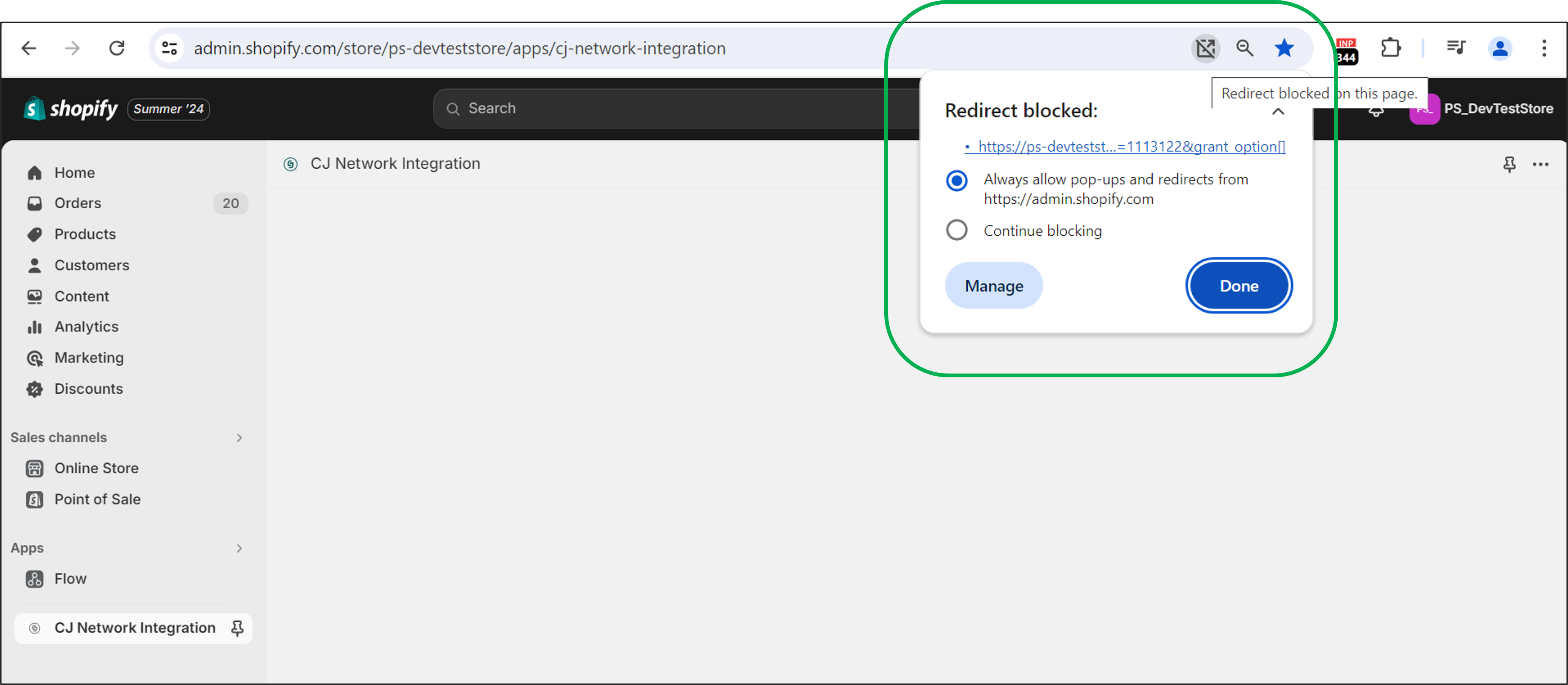The height and width of the screenshot is (685, 1568).
Task: Collapse the Redirect blocked dialog
Action: [x=1278, y=112]
